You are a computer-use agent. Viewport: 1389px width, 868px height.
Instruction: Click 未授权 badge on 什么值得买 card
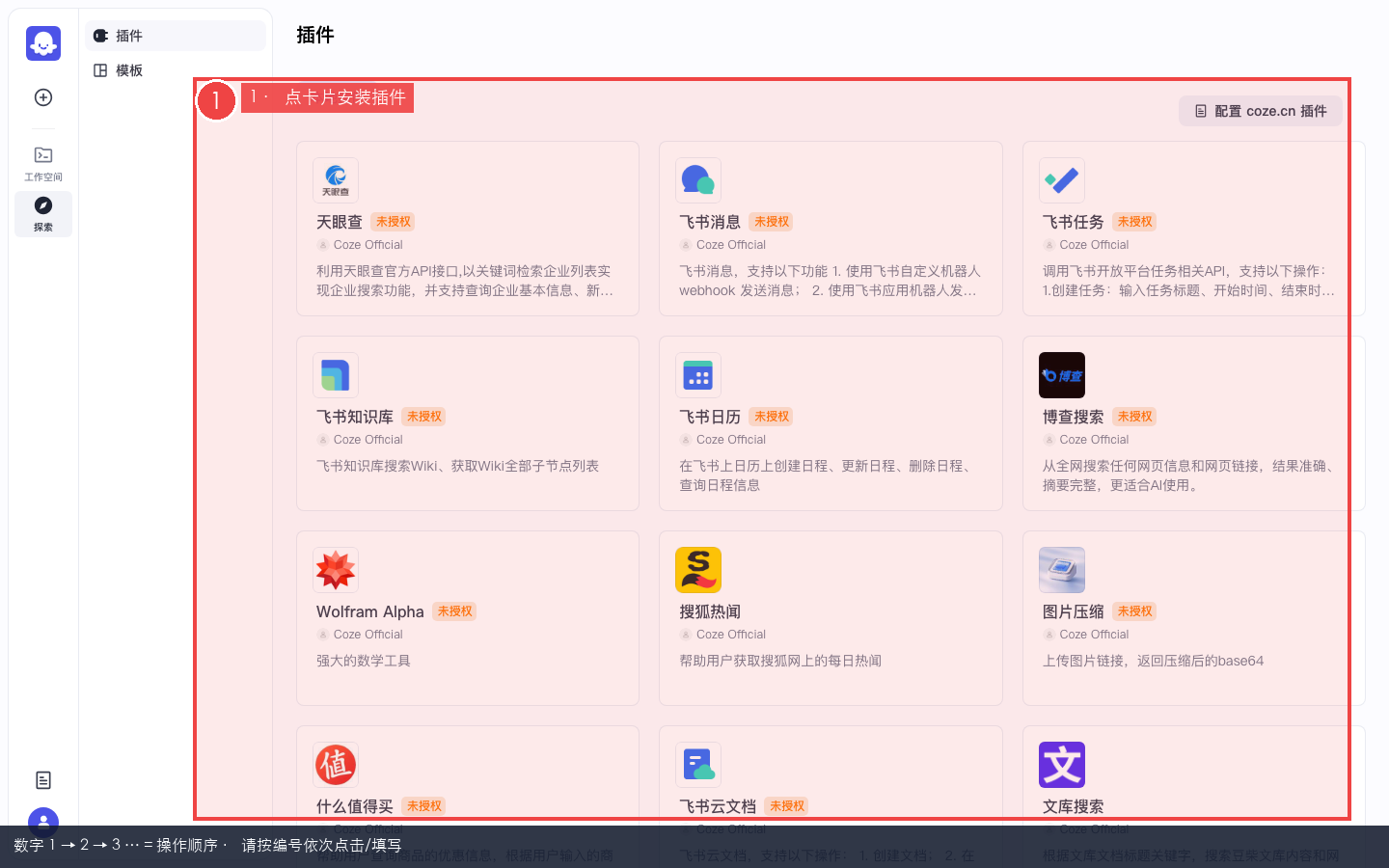[424, 806]
